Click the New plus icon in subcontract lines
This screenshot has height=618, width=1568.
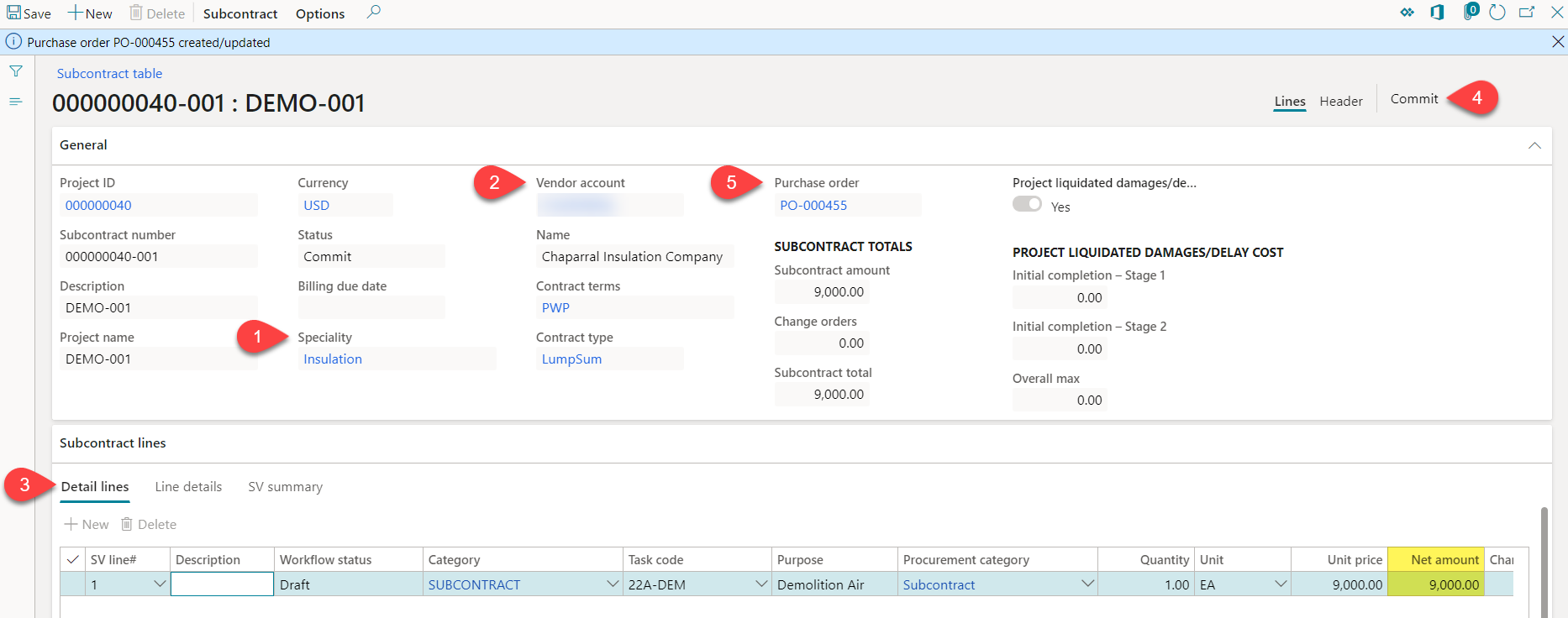click(71, 524)
